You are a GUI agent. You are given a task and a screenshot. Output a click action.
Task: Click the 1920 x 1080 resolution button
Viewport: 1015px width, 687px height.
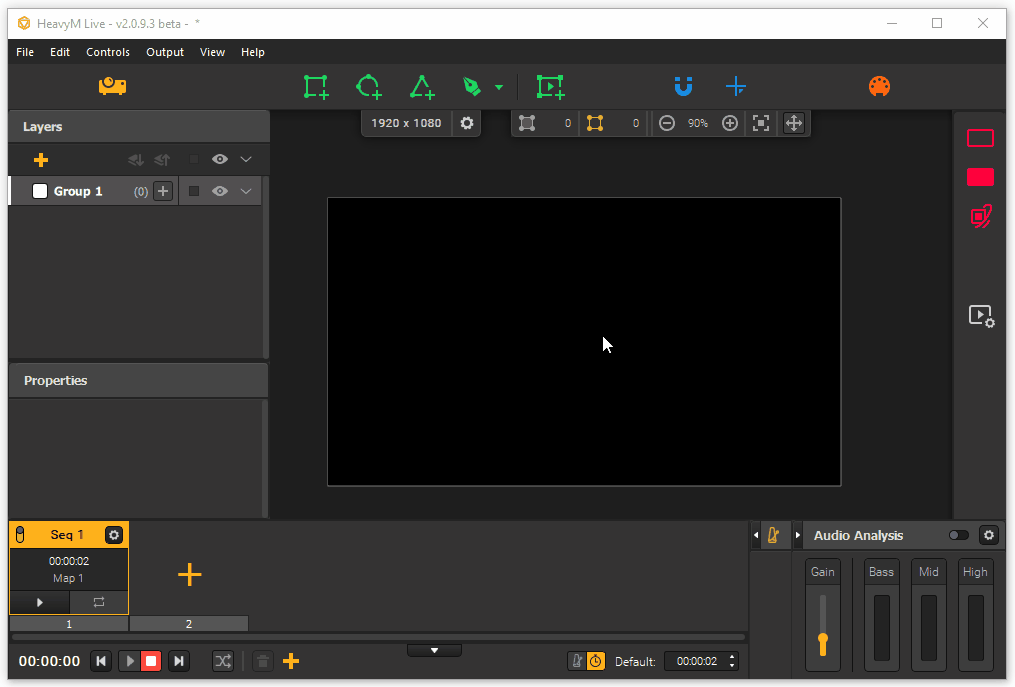pyautogui.click(x=405, y=123)
